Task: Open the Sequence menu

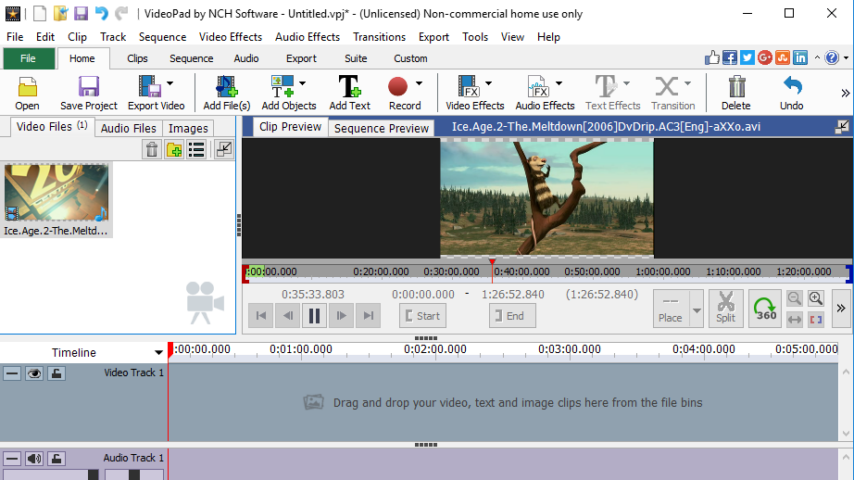Action: pyautogui.click(x=162, y=37)
